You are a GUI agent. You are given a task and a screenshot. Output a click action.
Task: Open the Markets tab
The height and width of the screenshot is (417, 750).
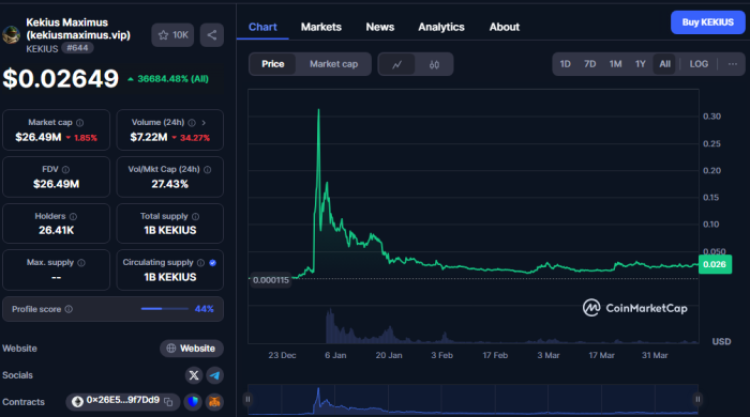coord(321,27)
